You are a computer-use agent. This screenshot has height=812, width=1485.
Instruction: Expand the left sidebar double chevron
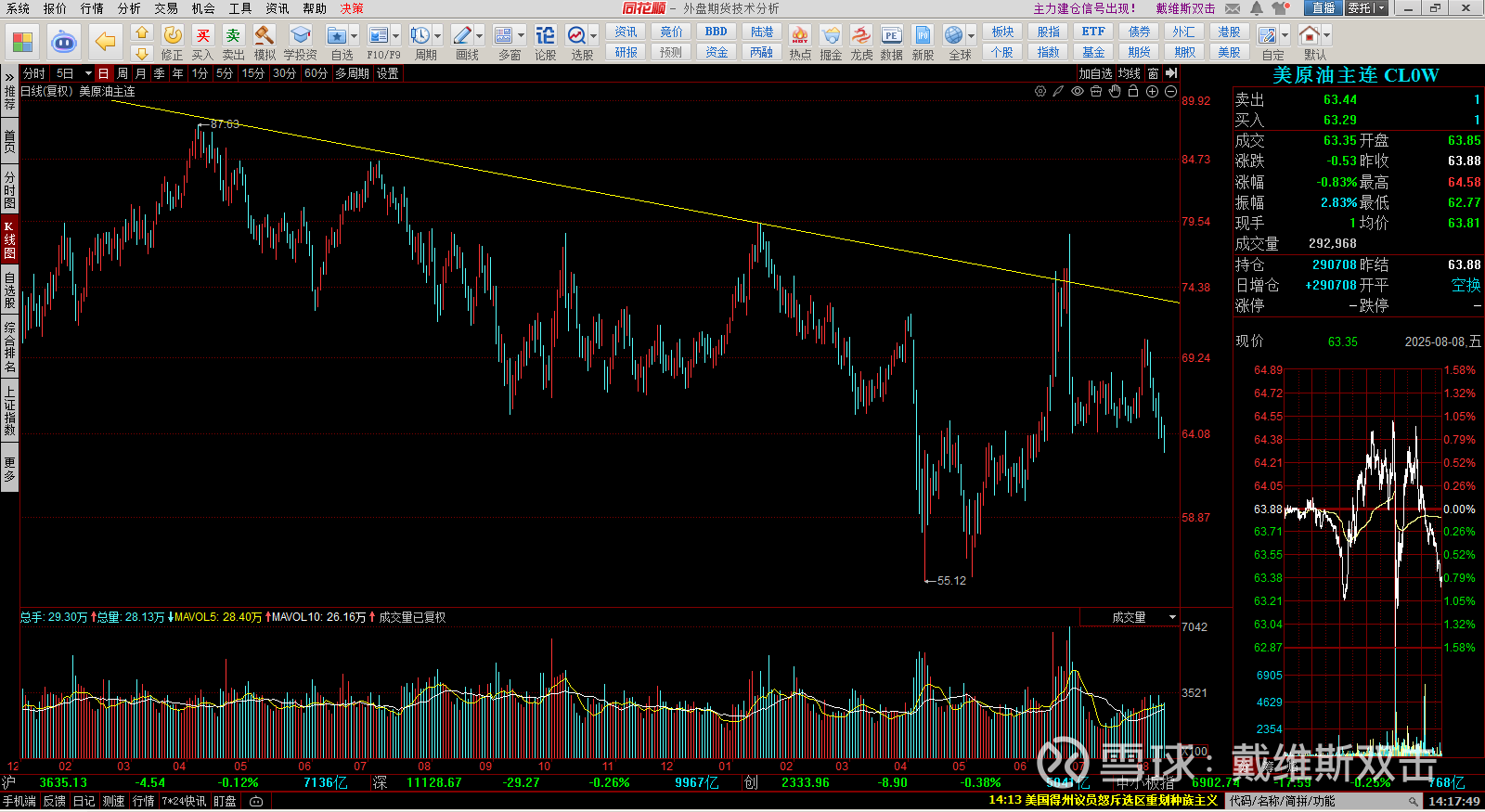(x=9, y=77)
